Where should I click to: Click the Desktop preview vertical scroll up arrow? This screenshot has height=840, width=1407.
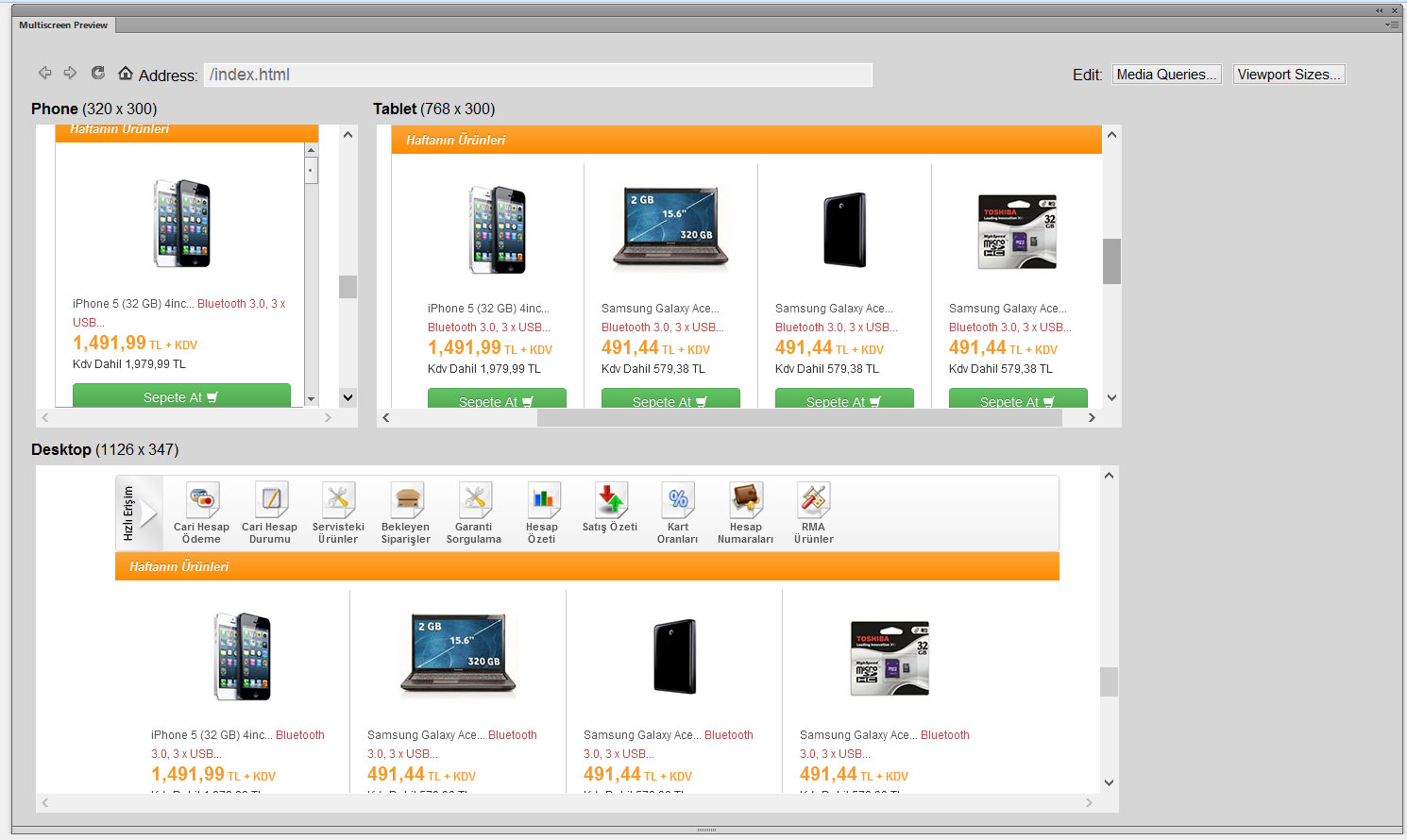point(1110,476)
